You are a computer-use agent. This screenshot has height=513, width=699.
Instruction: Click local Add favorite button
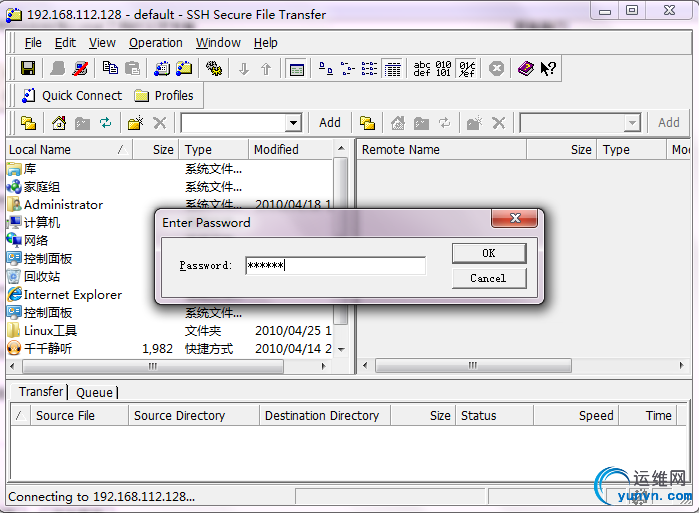pyautogui.click(x=329, y=123)
